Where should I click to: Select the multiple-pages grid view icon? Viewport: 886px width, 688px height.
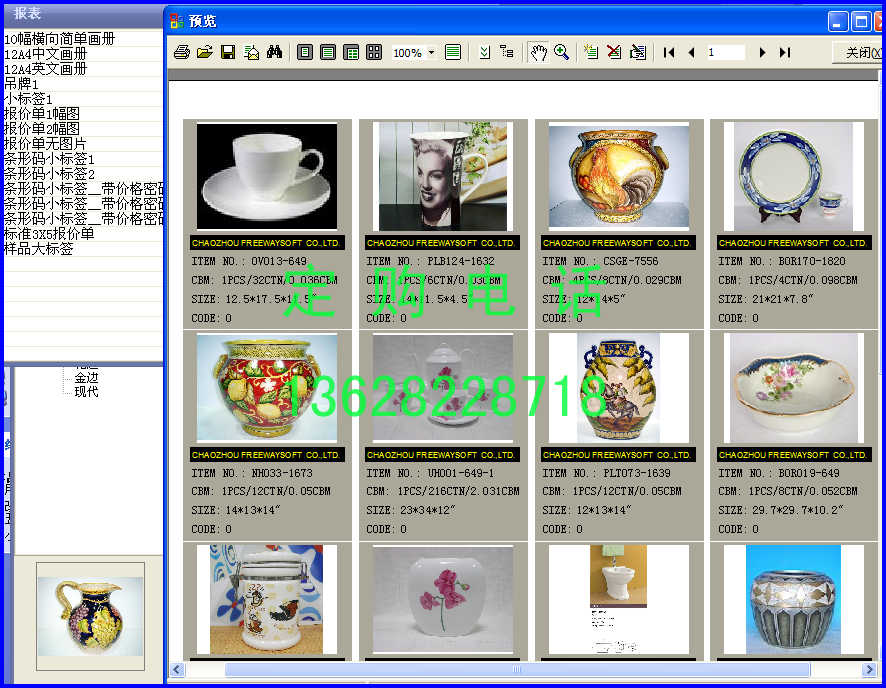click(x=374, y=53)
